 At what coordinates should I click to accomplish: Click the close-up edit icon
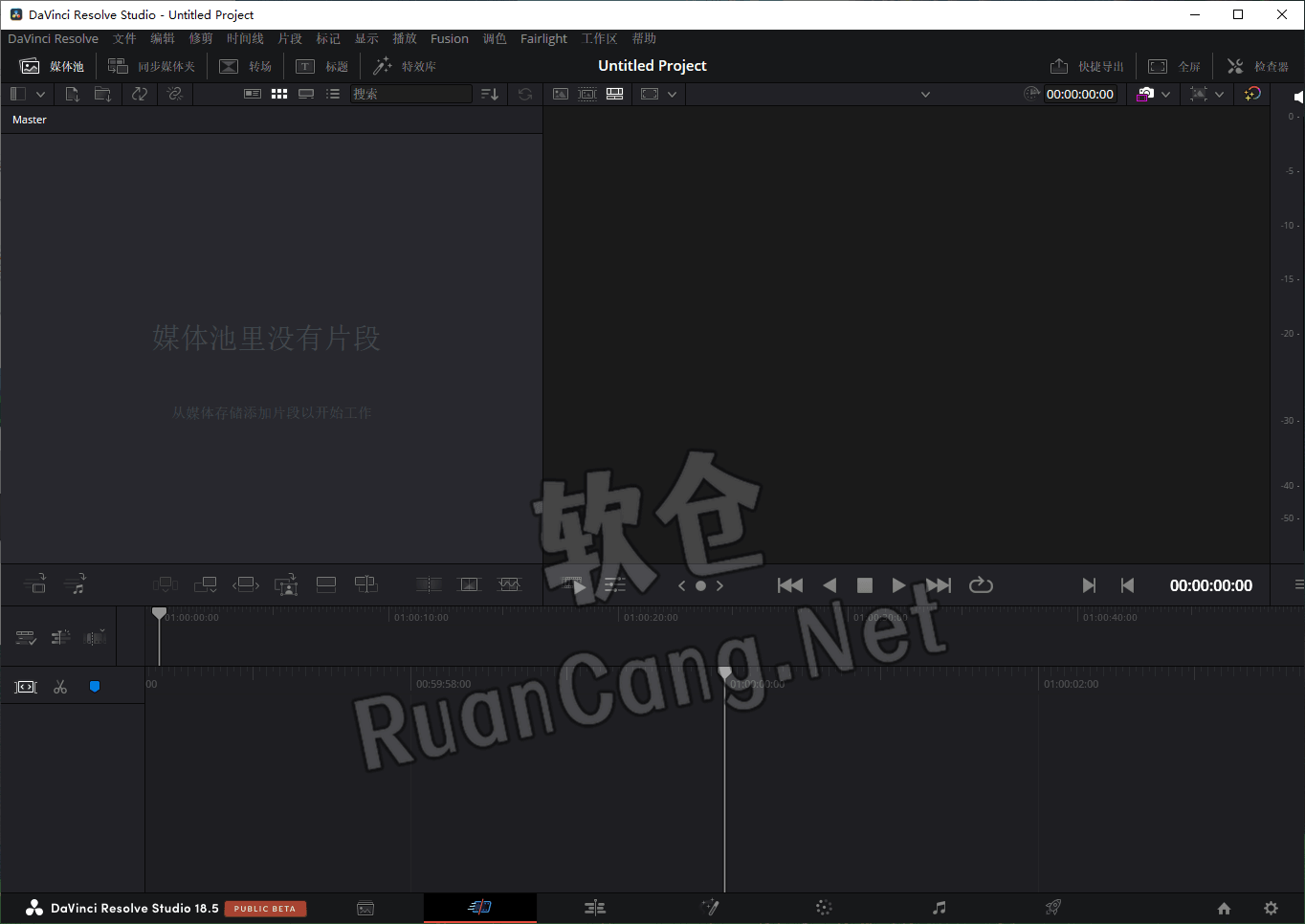(286, 584)
